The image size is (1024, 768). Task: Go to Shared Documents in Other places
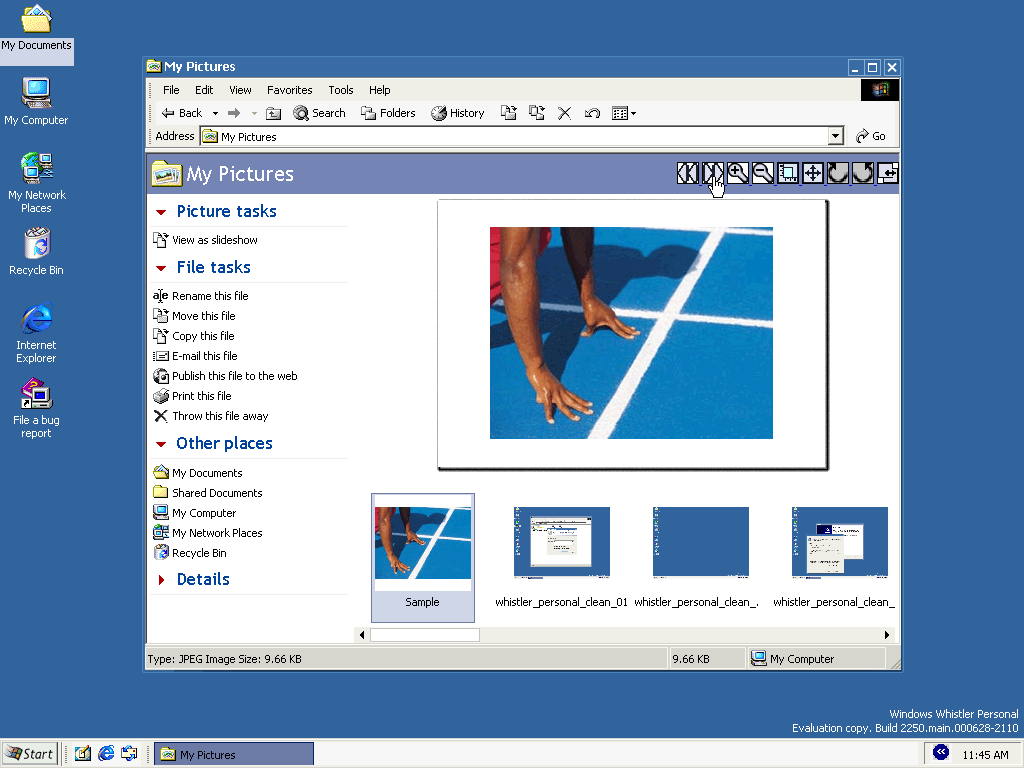coord(217,493)
